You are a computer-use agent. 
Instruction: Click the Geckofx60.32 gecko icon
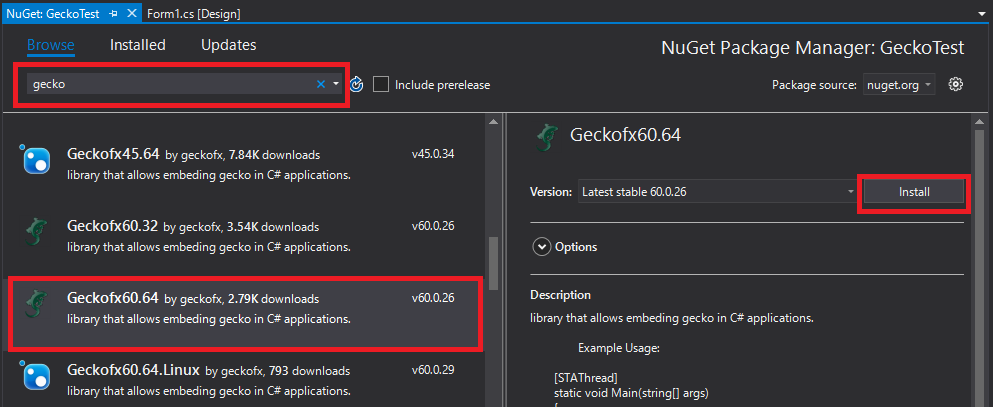tap(35, 232)
